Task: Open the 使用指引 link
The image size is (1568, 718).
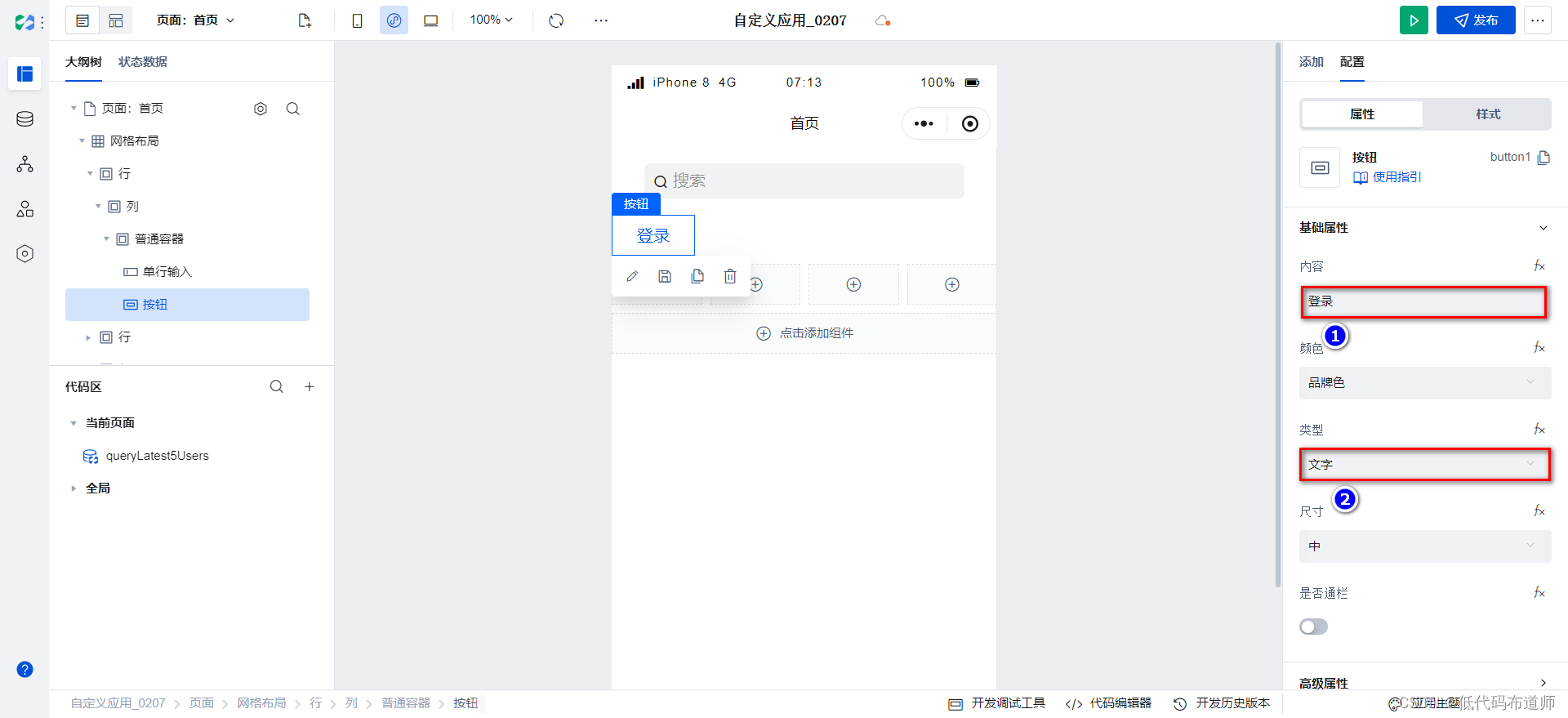Action: coord(1388,177)
